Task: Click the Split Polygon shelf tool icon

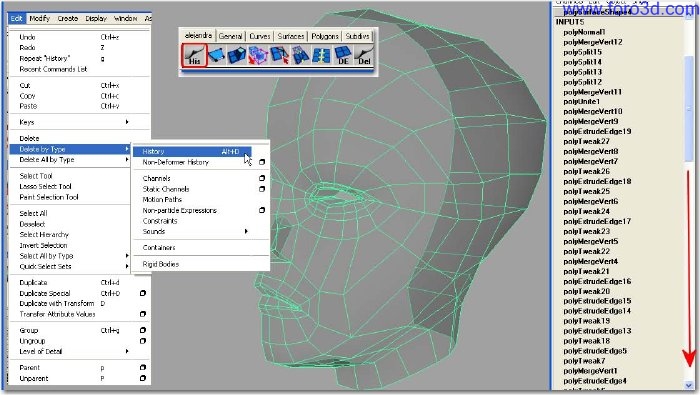Action: click(300, 55)
